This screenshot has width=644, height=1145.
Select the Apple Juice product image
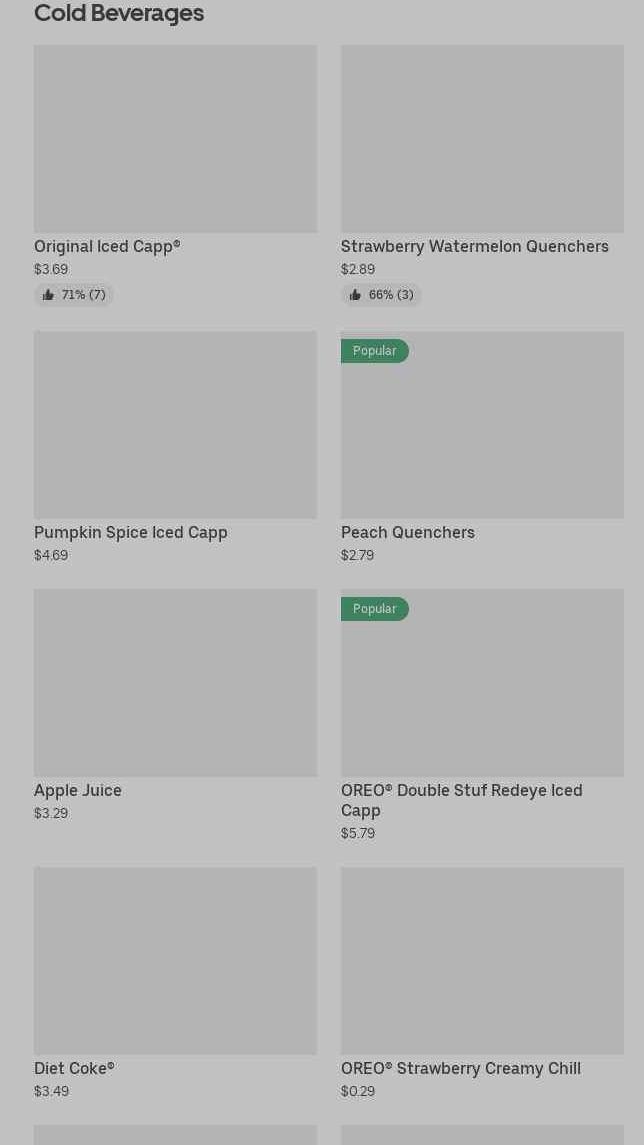point(175,683)
